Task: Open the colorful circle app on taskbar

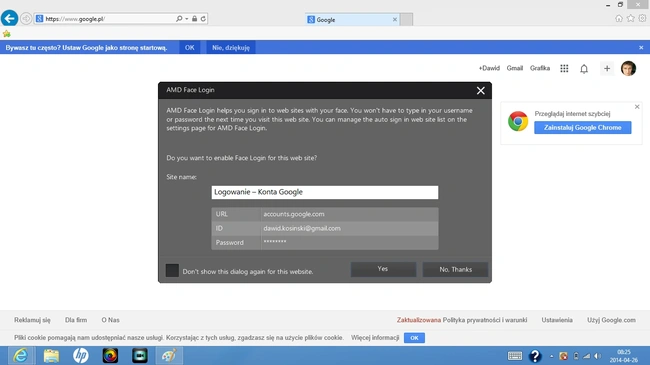Action: tap(110, 355)
